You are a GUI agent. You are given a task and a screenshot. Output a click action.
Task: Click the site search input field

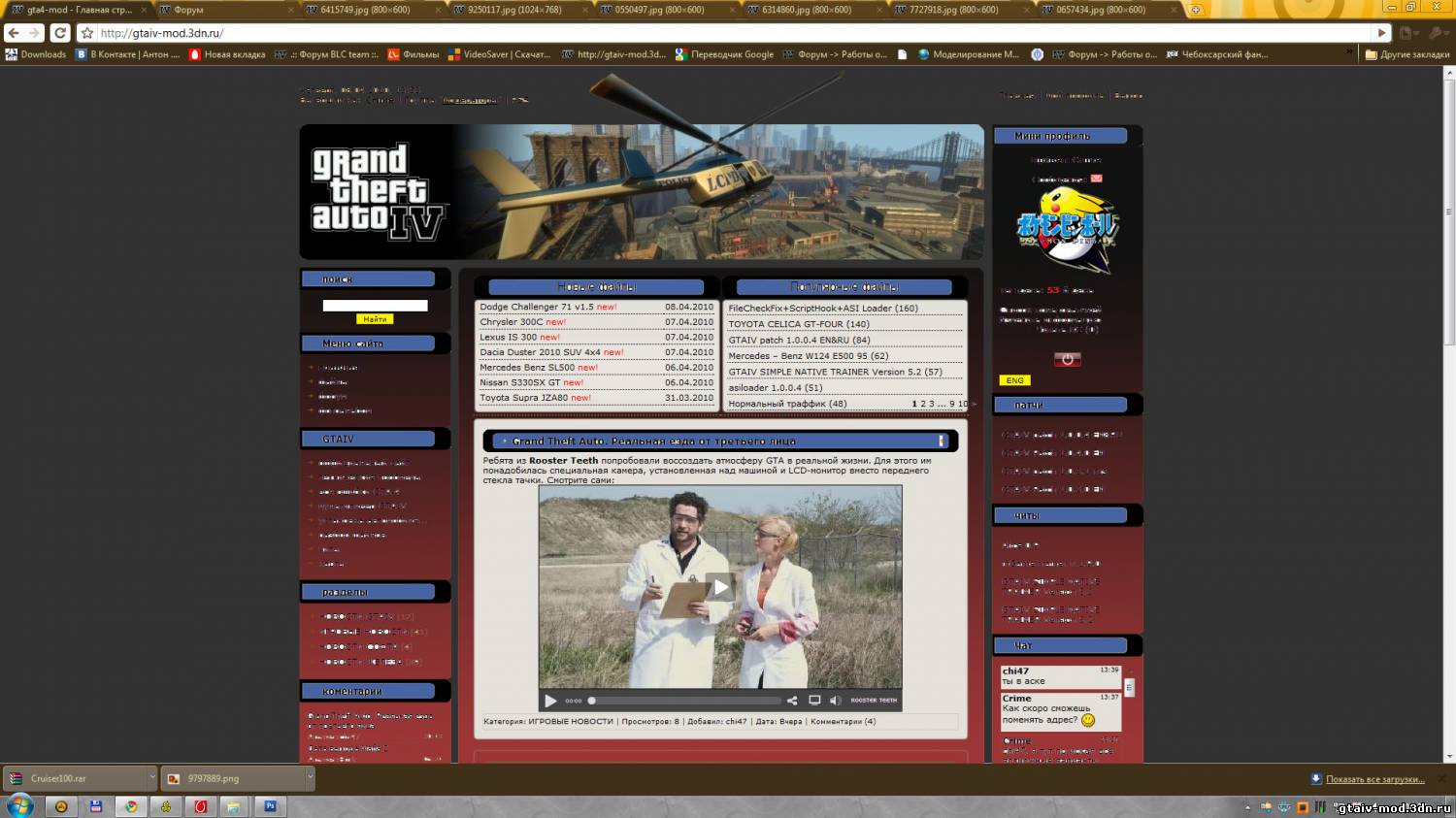click(x=375, y=306)
